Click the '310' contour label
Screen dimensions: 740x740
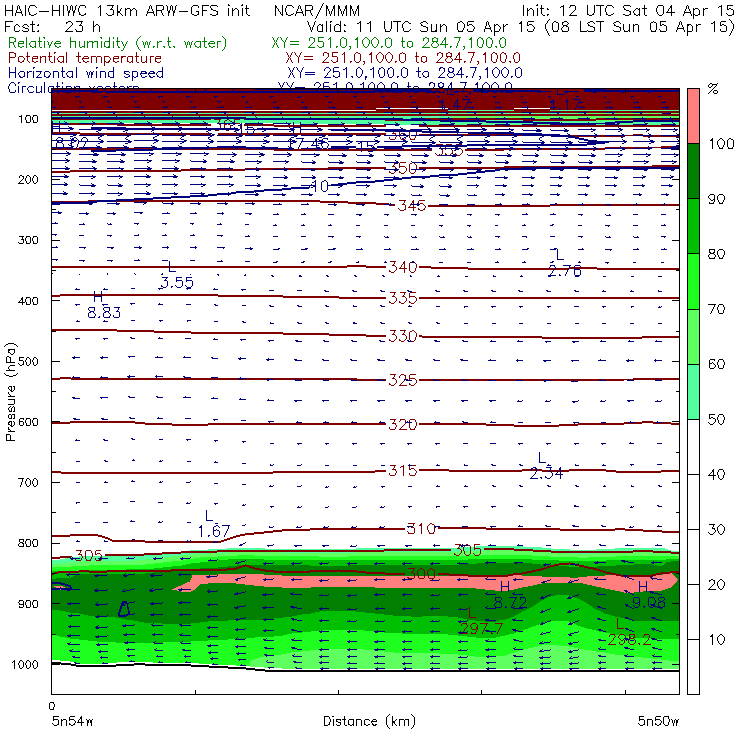[x=421, y=529]
